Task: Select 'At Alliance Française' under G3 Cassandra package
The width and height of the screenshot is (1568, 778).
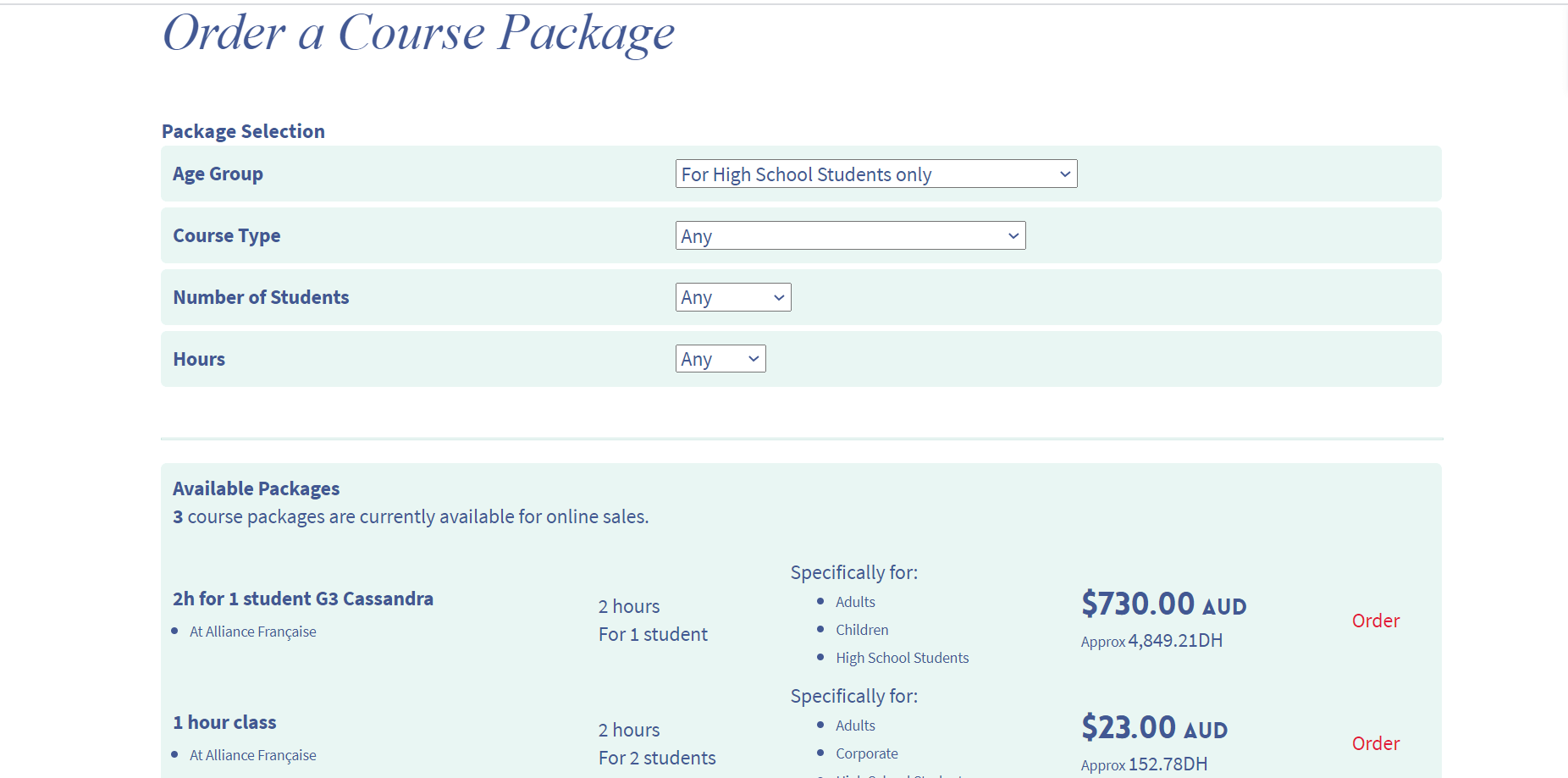Action: point(252,632)
